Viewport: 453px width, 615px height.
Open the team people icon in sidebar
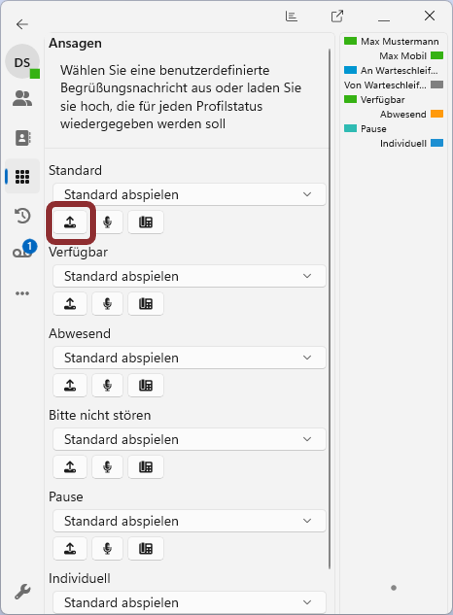pyautogui.click(x=22, y=98)
